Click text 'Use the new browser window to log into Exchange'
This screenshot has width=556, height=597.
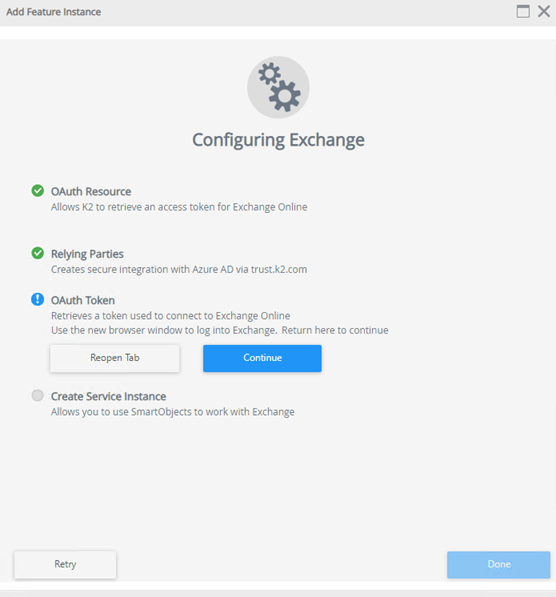(164, 330)
